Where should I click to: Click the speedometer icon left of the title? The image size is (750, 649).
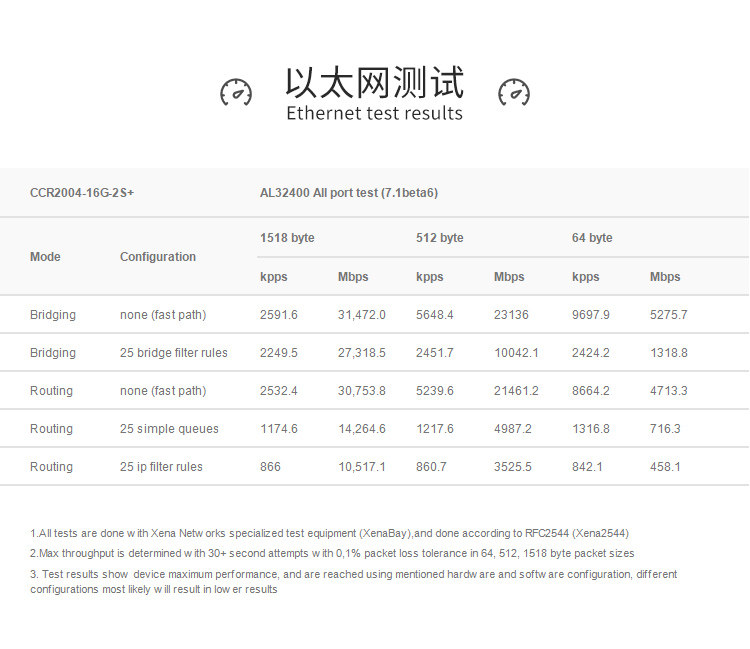(236, 92)
